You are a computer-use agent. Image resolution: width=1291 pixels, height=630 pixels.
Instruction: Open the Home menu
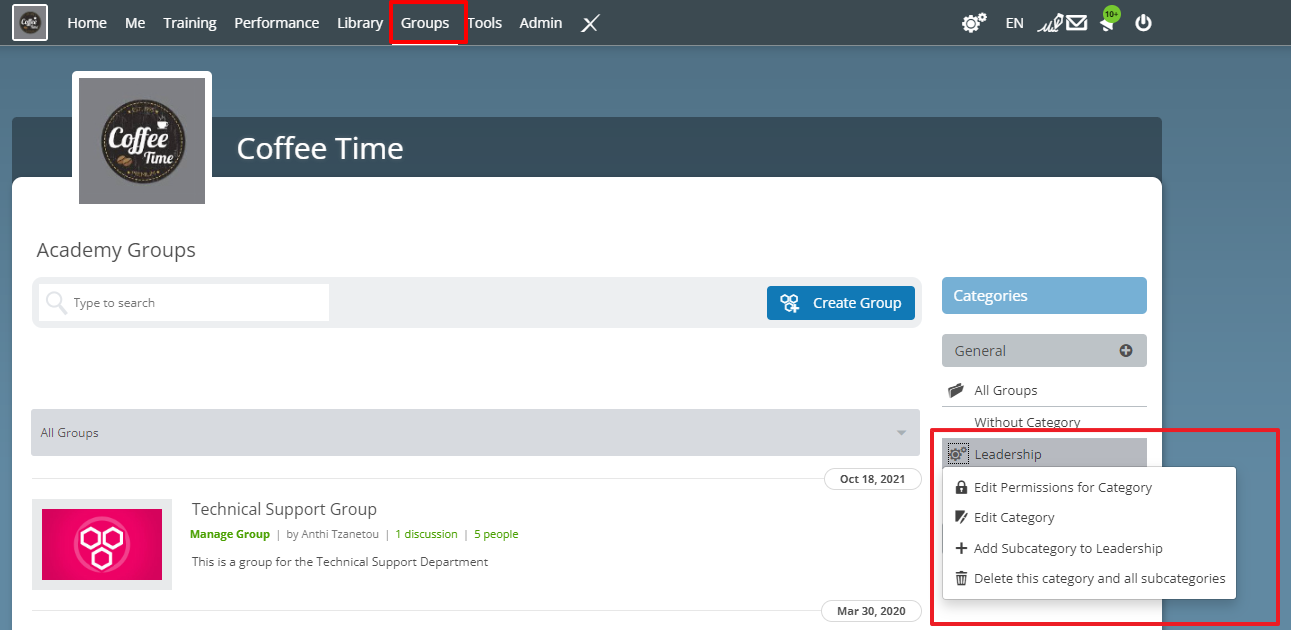point(87,23)
